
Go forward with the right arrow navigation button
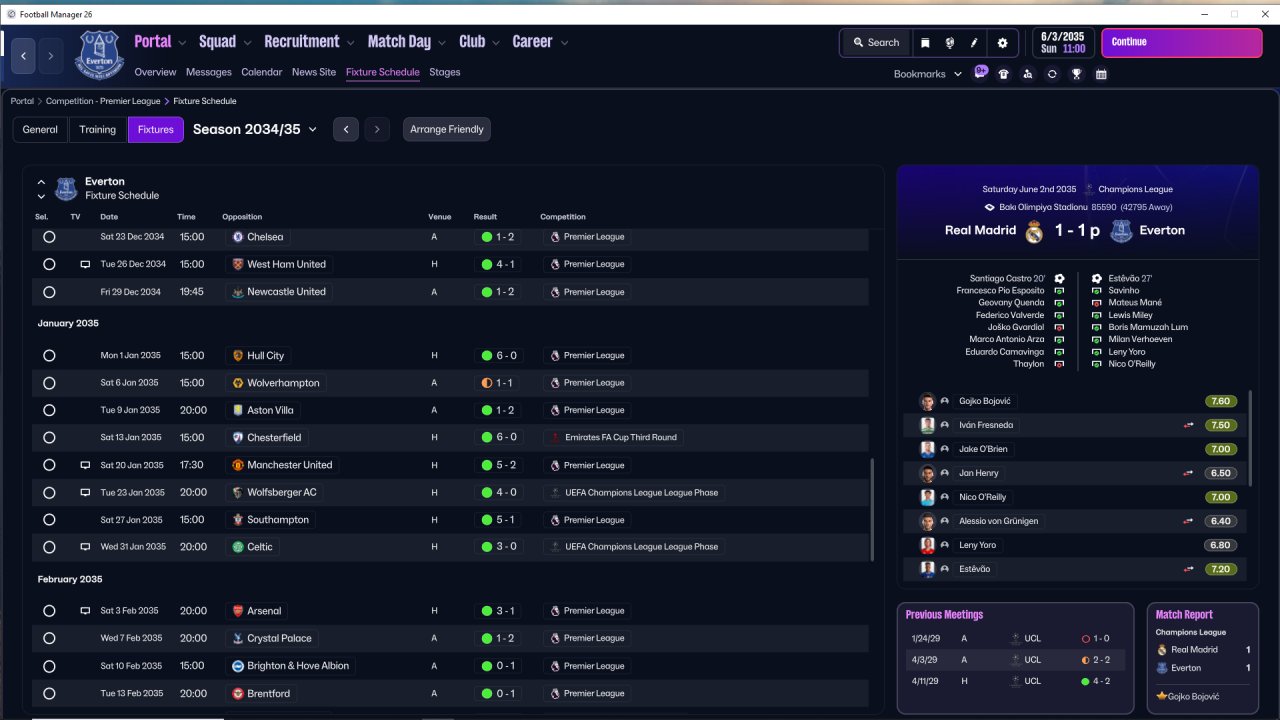(51, 56)
